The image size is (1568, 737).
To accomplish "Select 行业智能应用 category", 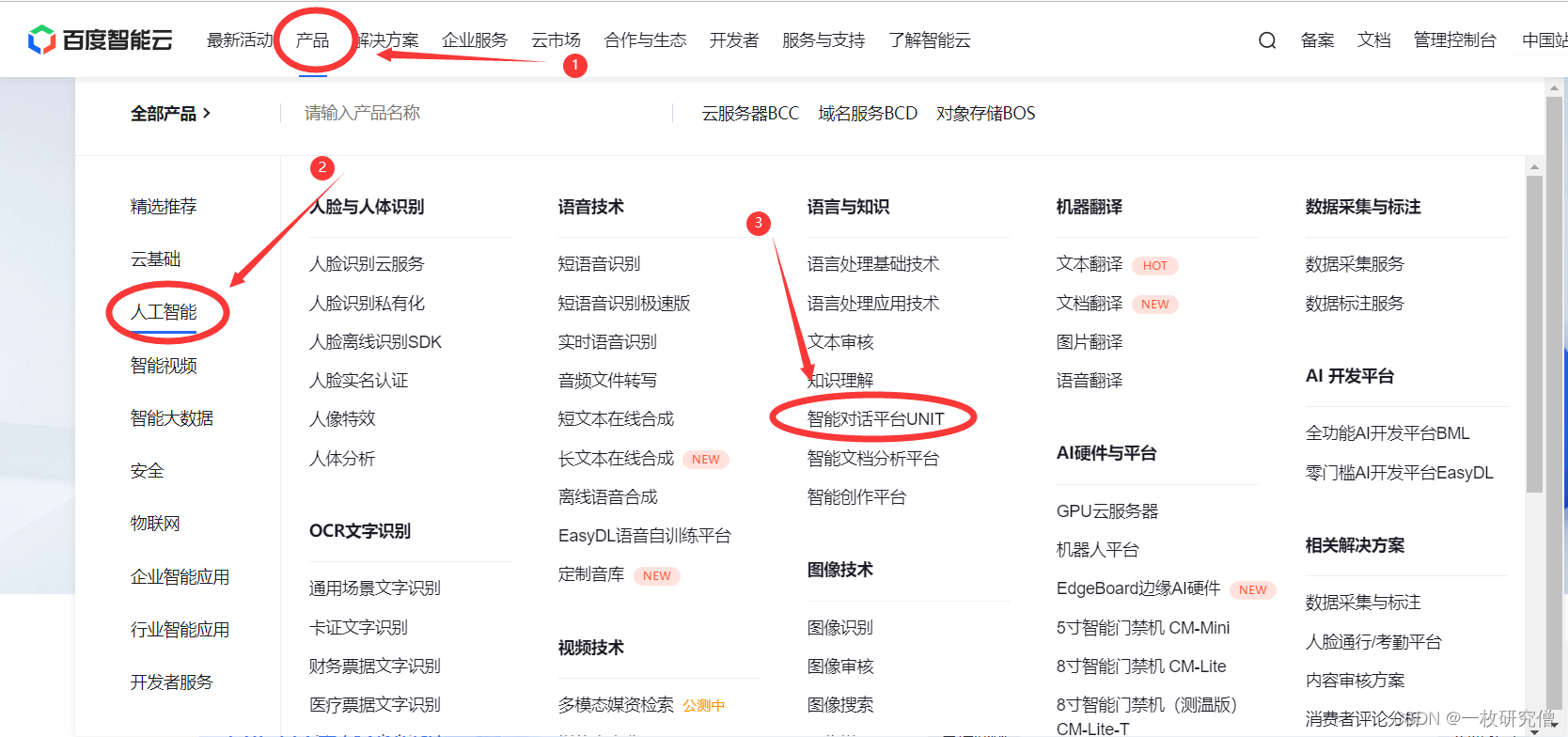I will tap(180, 630).
